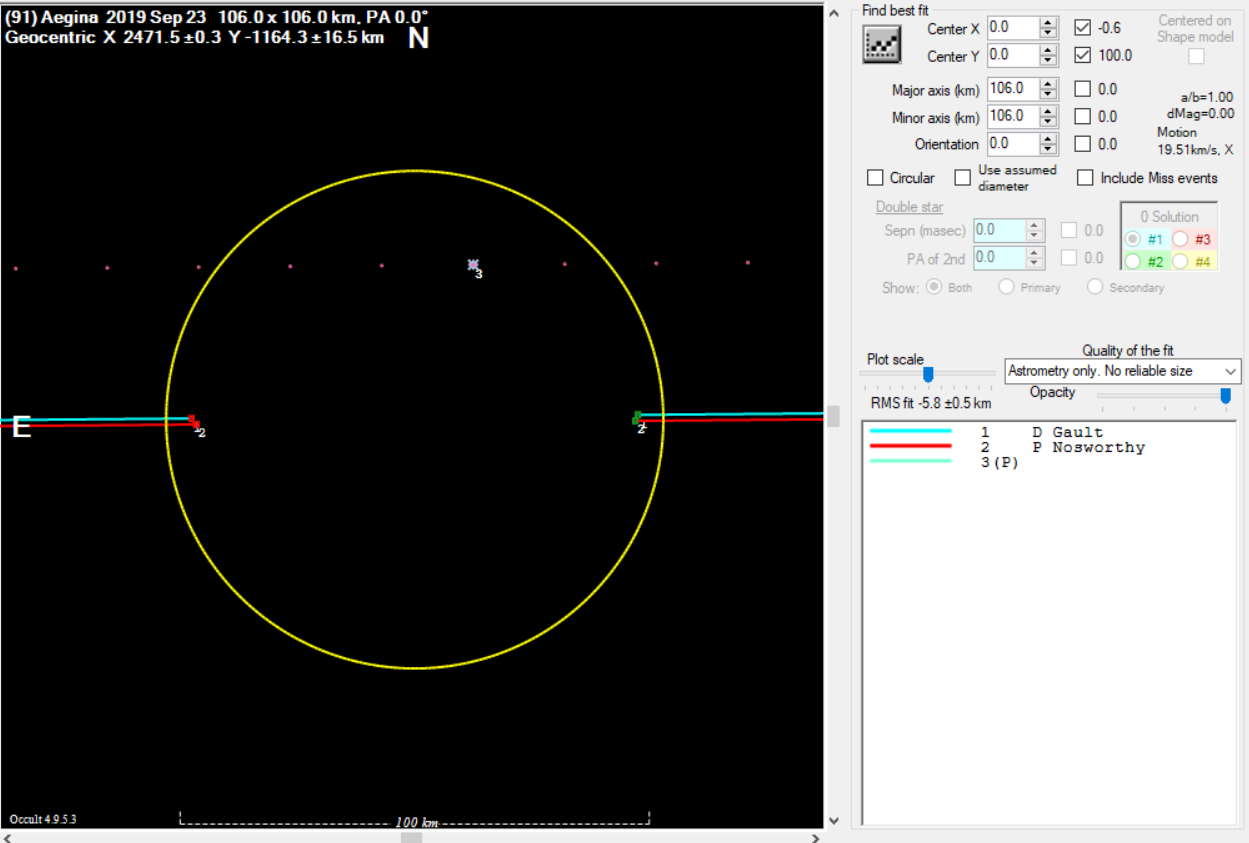Enable the Circular checkbox
Viewport: 1249px width, 843px height.
875,178
